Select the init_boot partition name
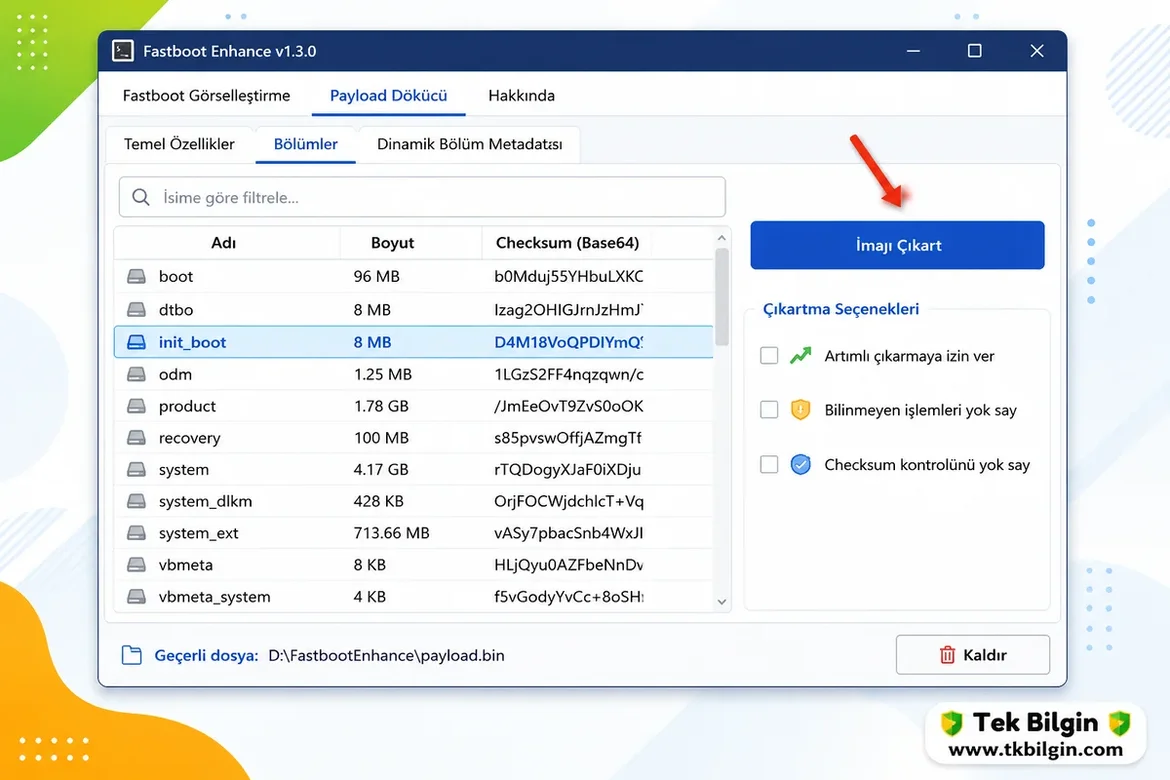Viewport: 1170px width, 780px height. [x=193, y=342]
